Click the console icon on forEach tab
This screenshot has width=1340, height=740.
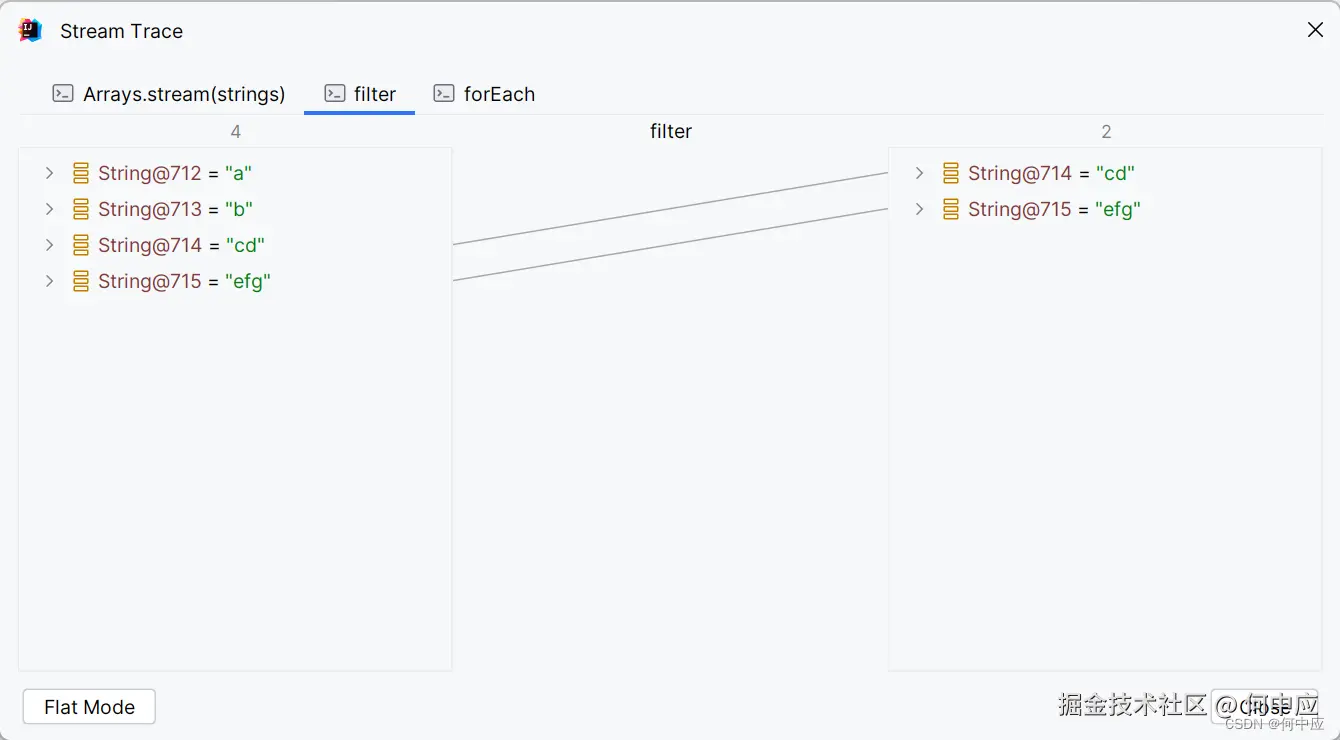pyautogui.click(x=444, y=94)
